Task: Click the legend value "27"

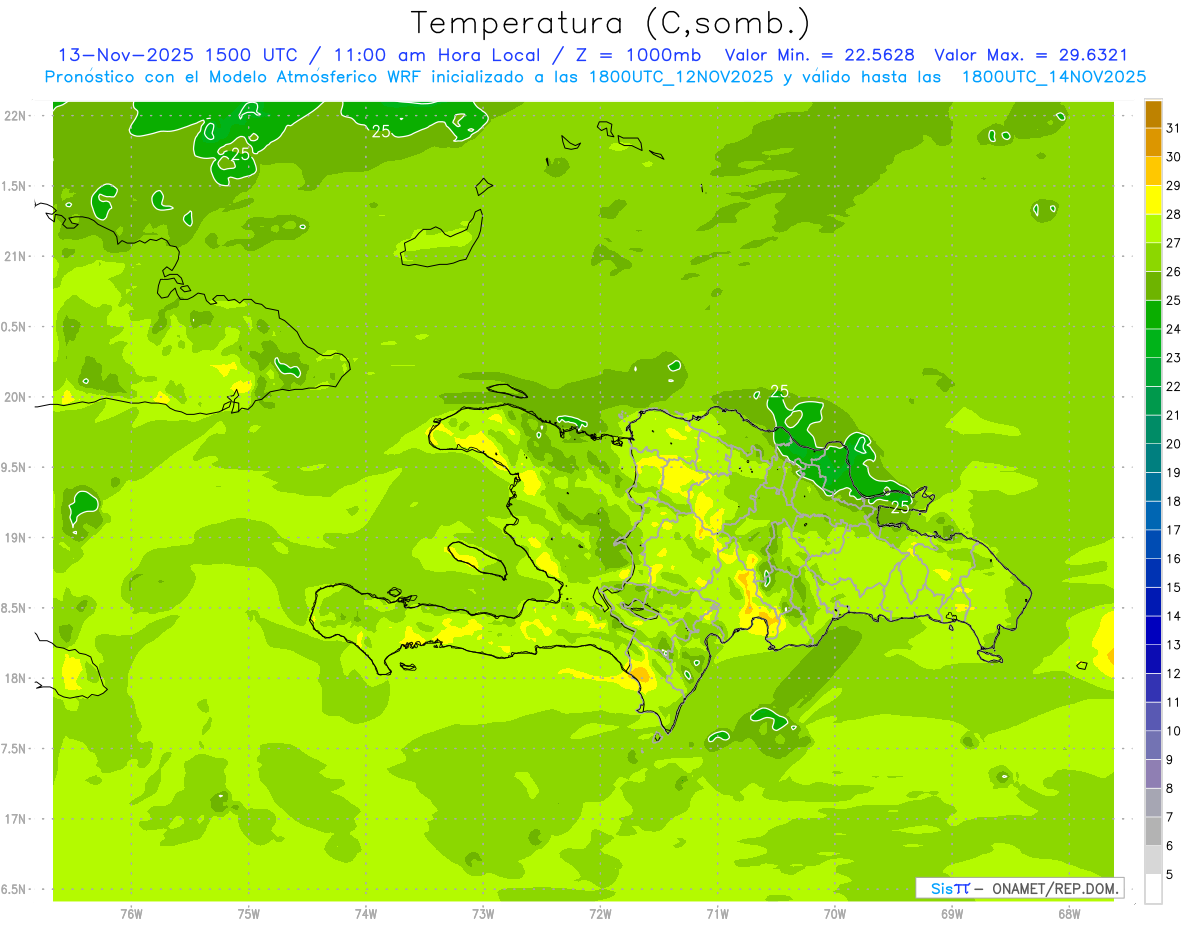Action: pyautogui.click(x=1174, y=243)
